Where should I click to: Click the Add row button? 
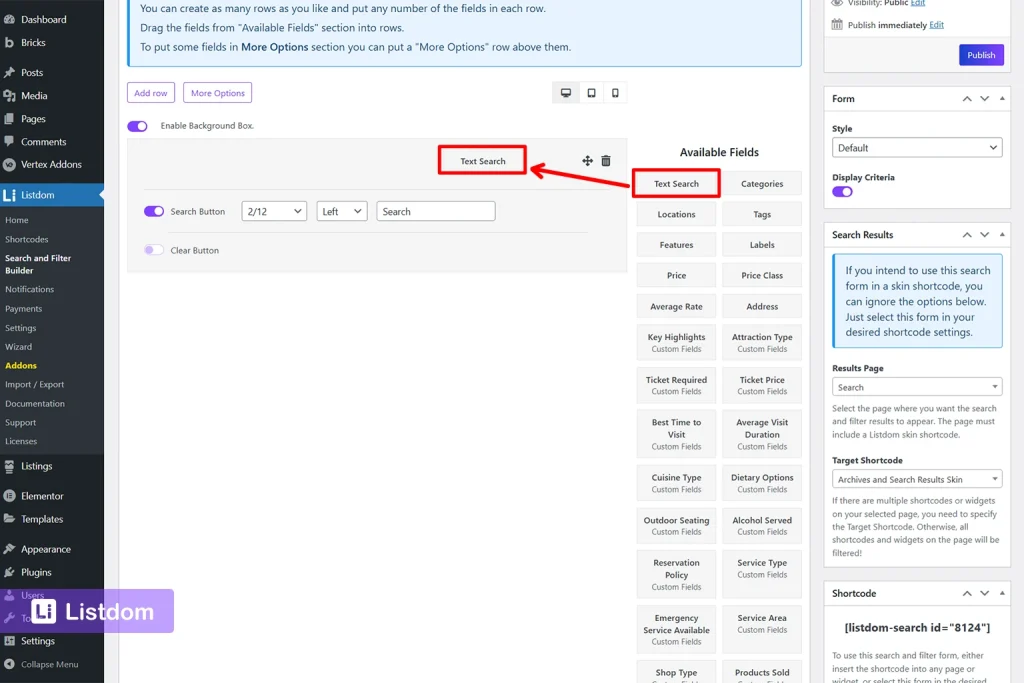click(150, 92)
